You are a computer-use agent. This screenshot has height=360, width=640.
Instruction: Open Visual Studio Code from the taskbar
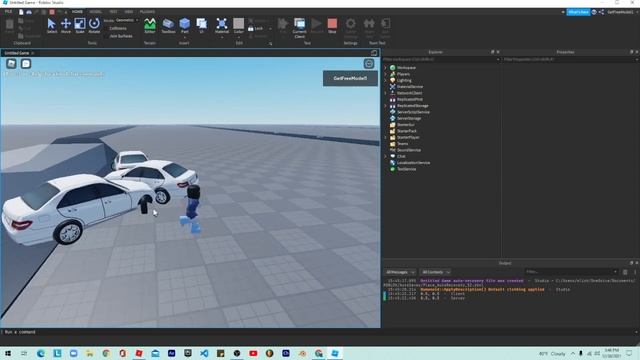pyautogui.click(x=204, y=353)
